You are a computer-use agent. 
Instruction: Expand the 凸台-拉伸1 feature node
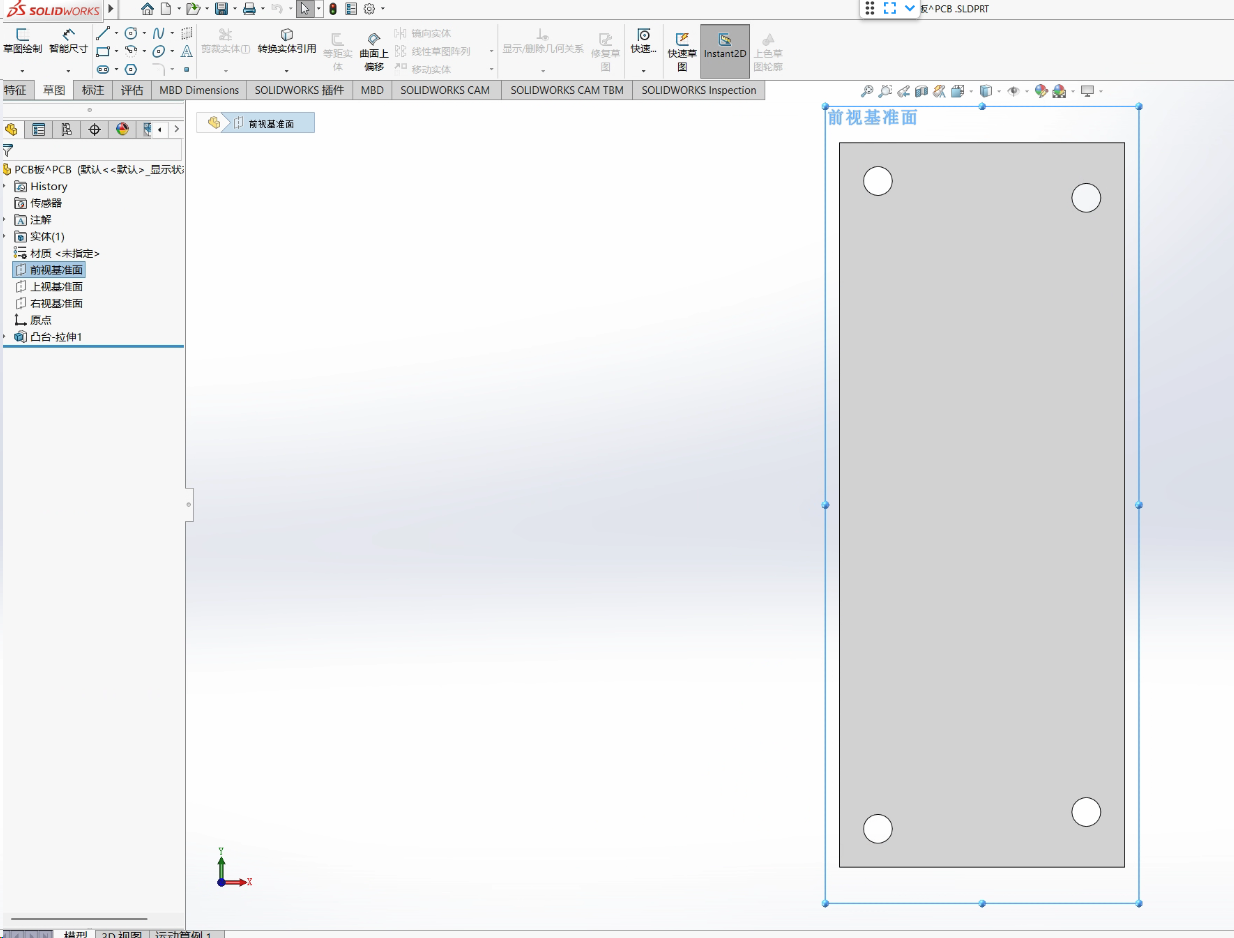tap(5, 337)
